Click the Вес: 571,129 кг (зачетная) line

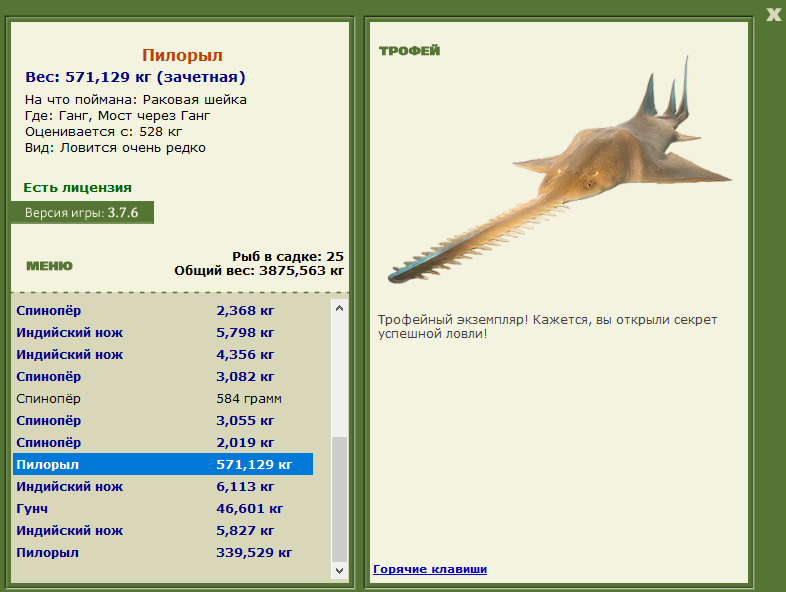135,77
